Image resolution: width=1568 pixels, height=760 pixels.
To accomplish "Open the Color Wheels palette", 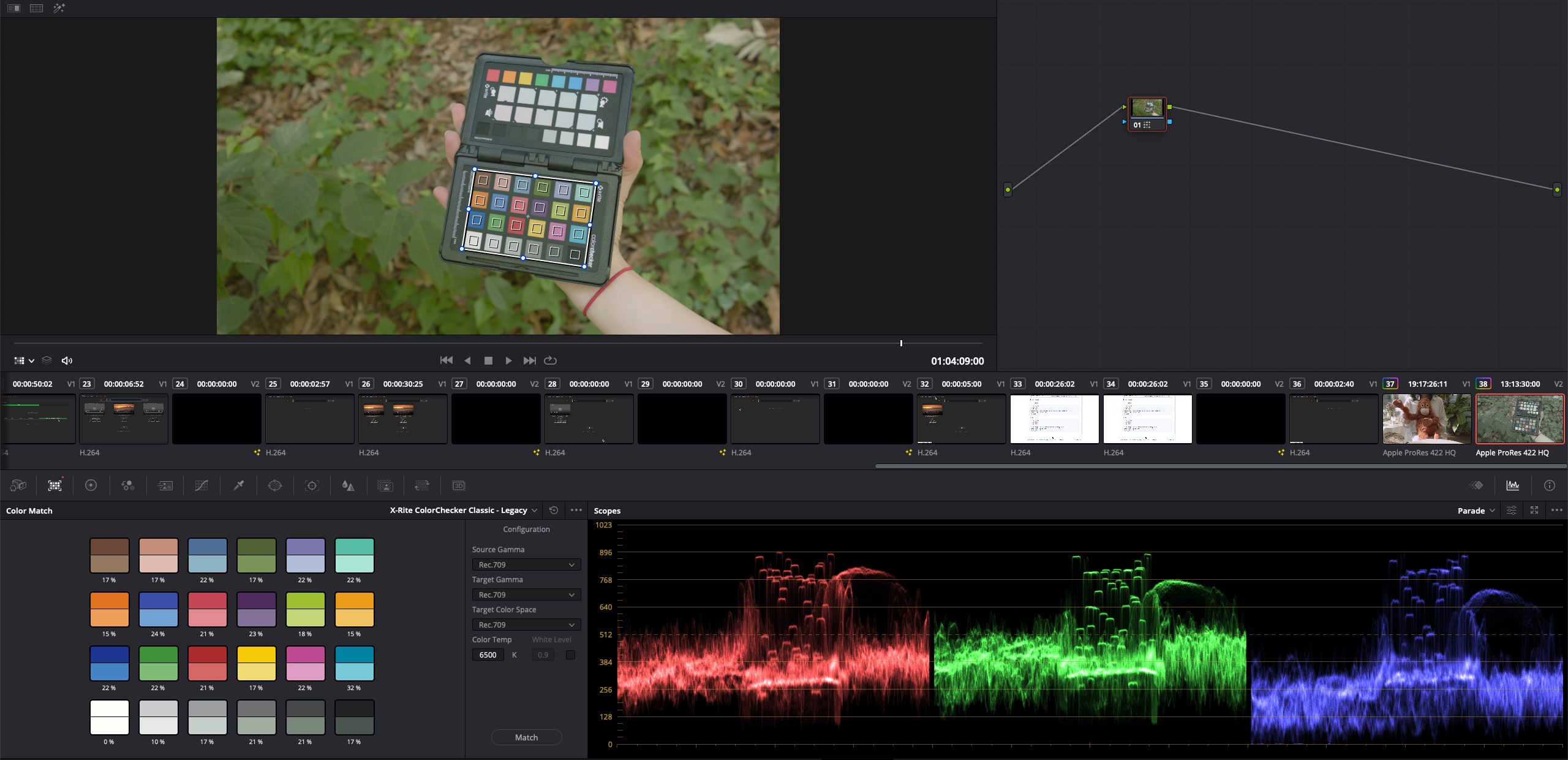I will 91,485.
